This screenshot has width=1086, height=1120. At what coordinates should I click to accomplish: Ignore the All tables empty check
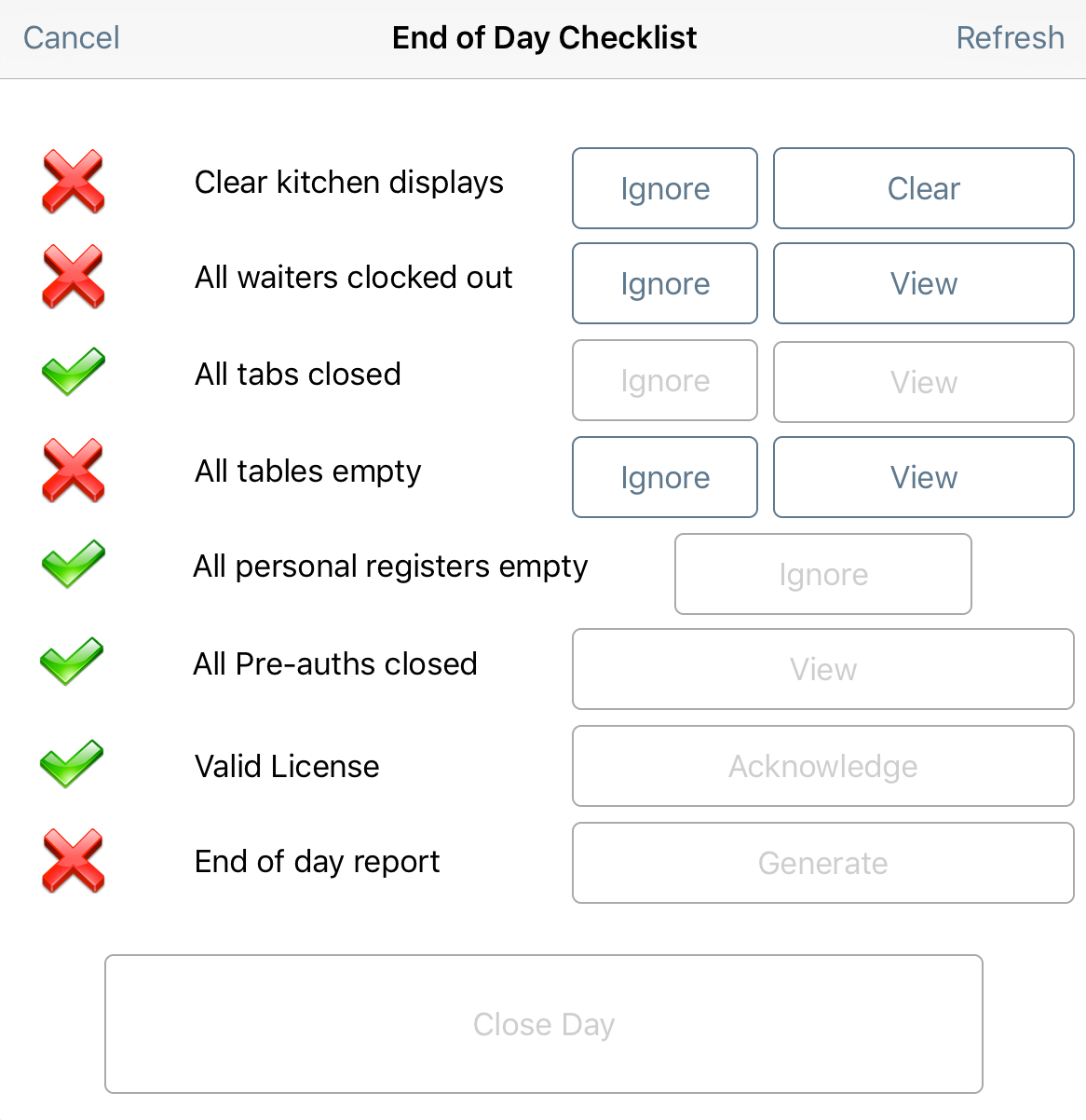coord(665,477)
